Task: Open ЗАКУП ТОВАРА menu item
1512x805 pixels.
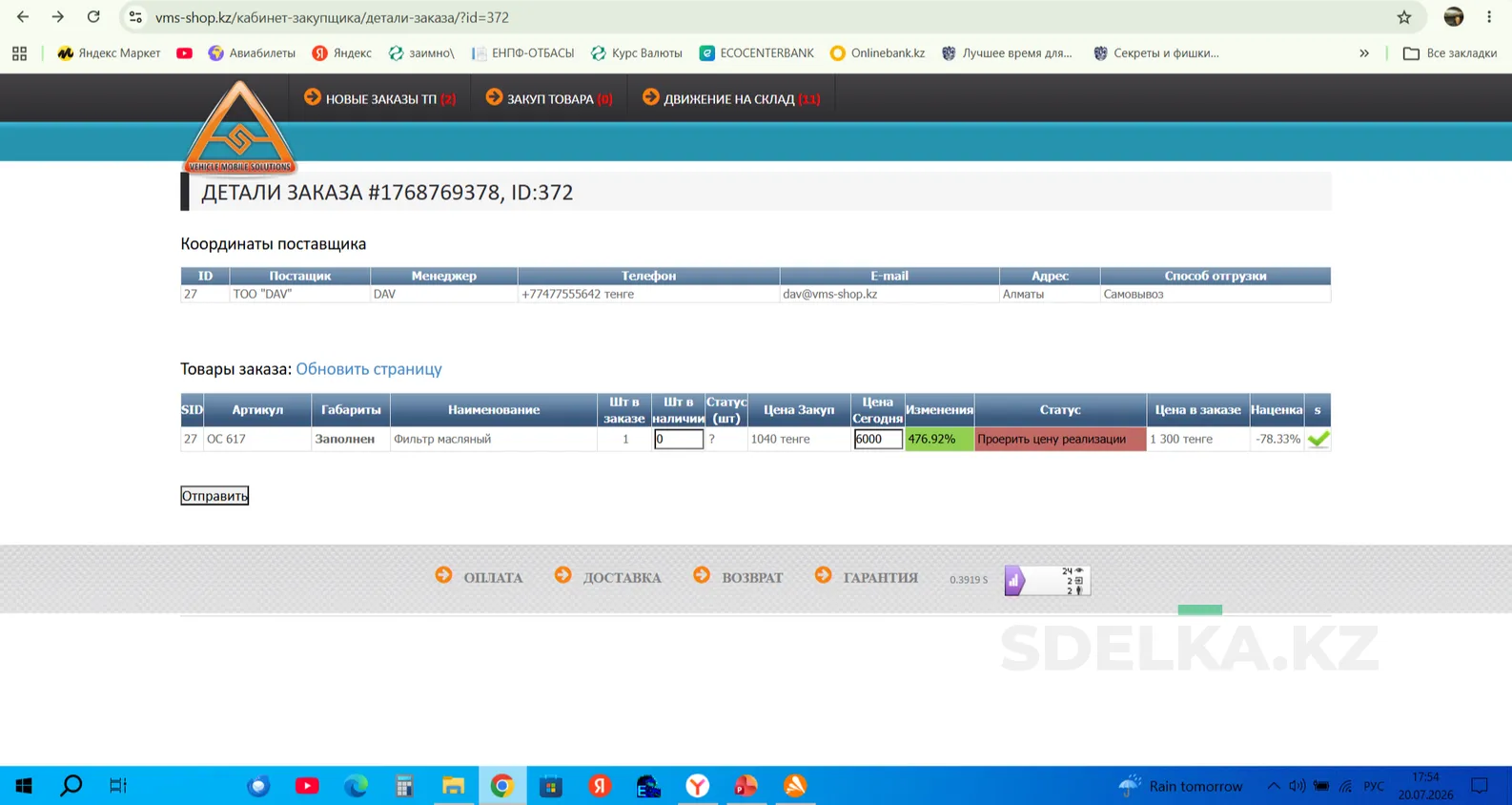Action: click(549, 98)
